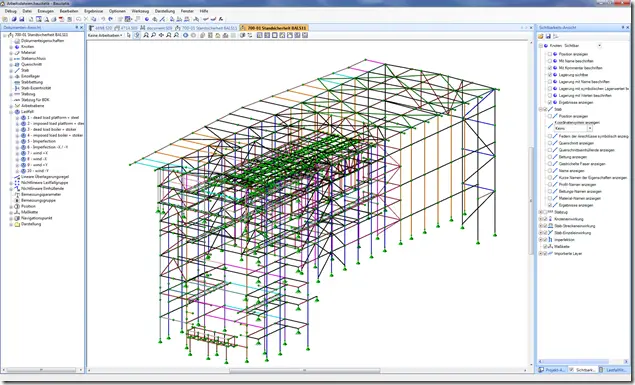Open the Ergebnisse menu

pyautogui.click(x=94, y=11)
